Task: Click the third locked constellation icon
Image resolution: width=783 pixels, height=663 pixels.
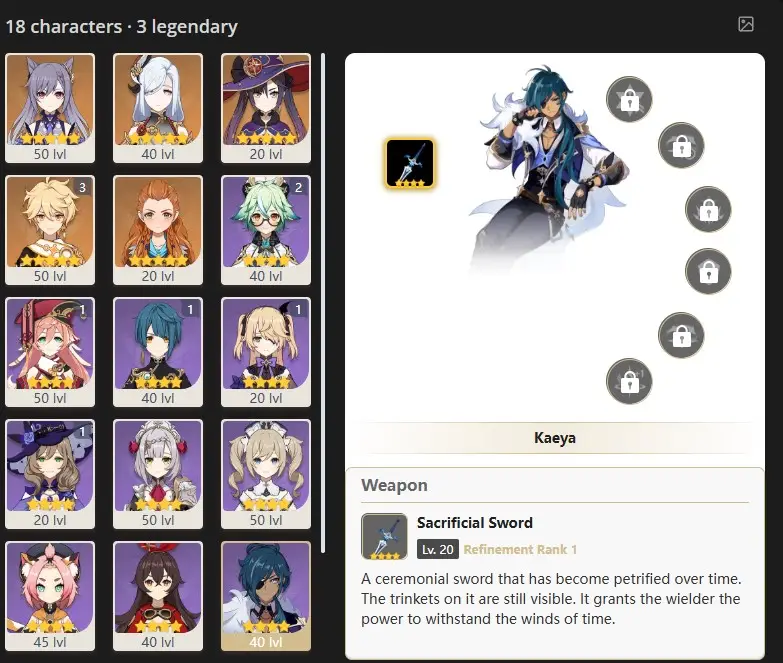Action: (x=708, y=209)
